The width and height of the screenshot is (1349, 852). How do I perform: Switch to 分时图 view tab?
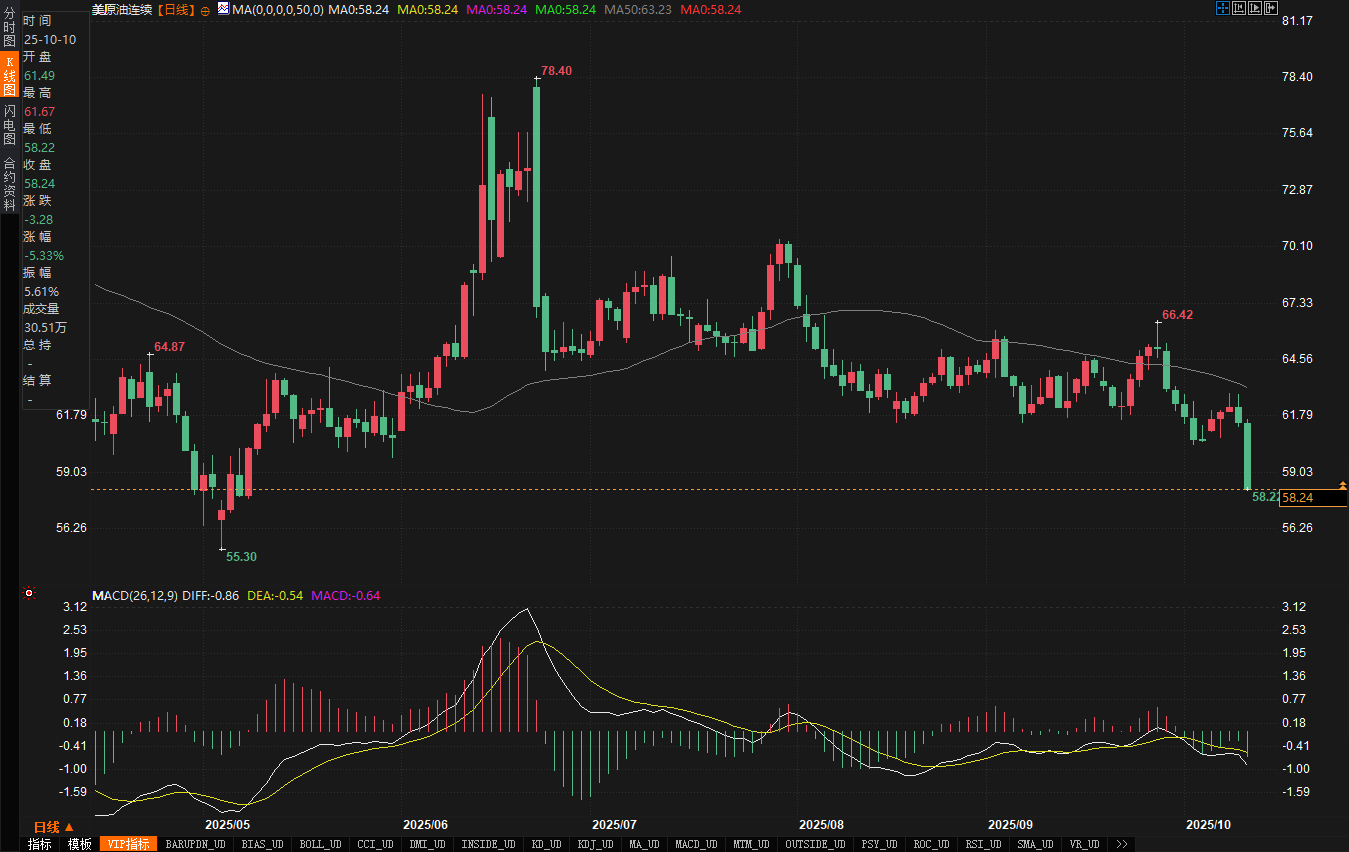pos(9,27)
